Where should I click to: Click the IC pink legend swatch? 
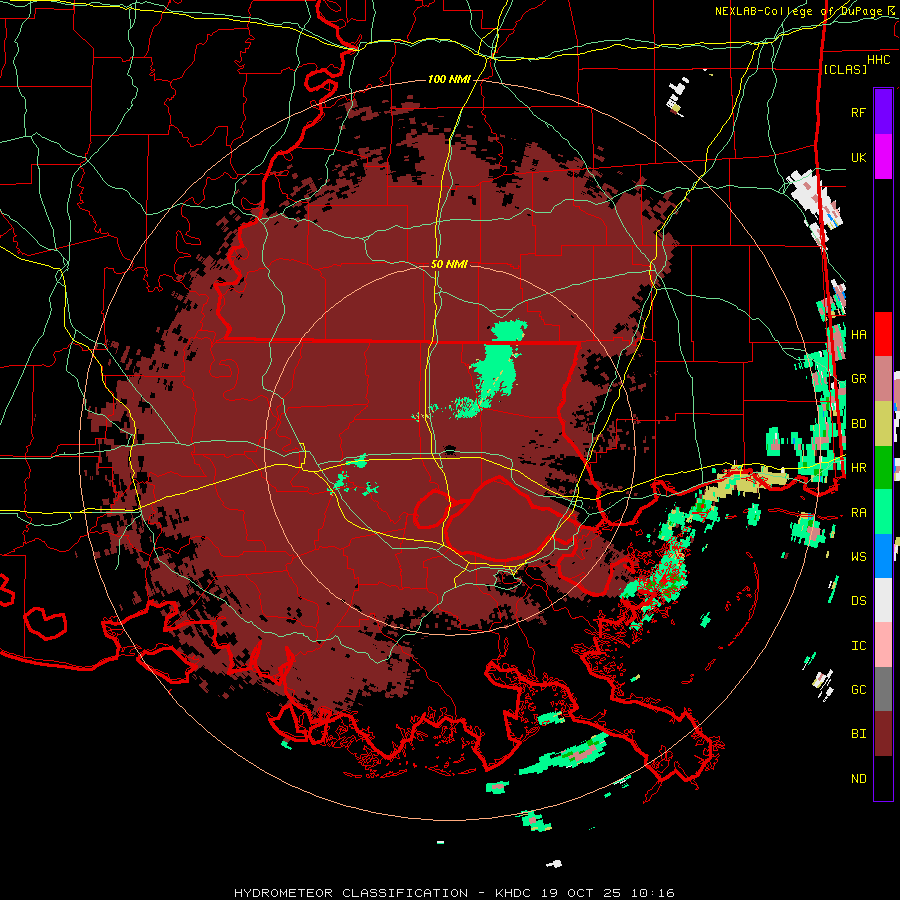[x=883, y=645]
